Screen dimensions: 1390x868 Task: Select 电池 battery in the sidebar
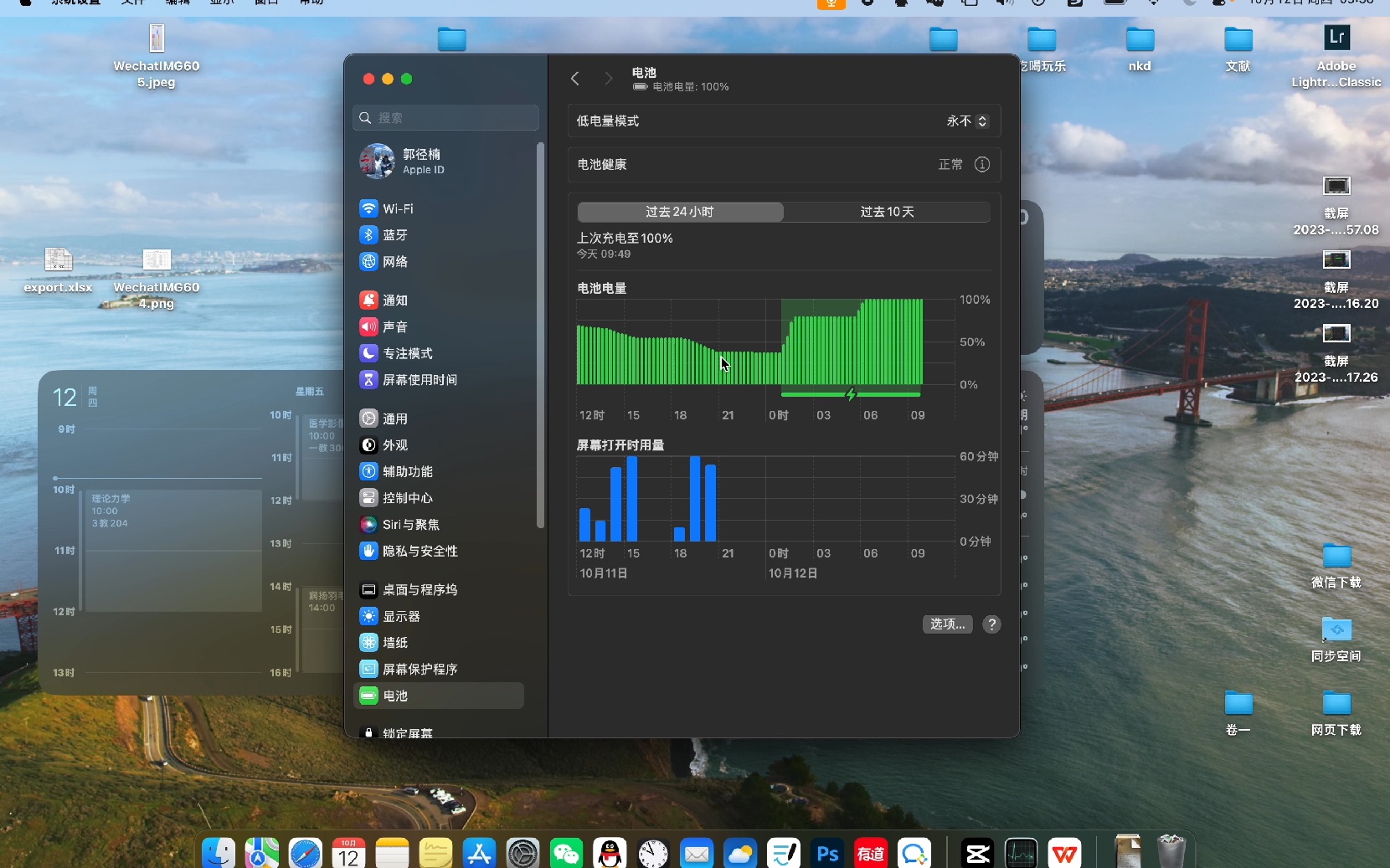(x=439, y=696)
